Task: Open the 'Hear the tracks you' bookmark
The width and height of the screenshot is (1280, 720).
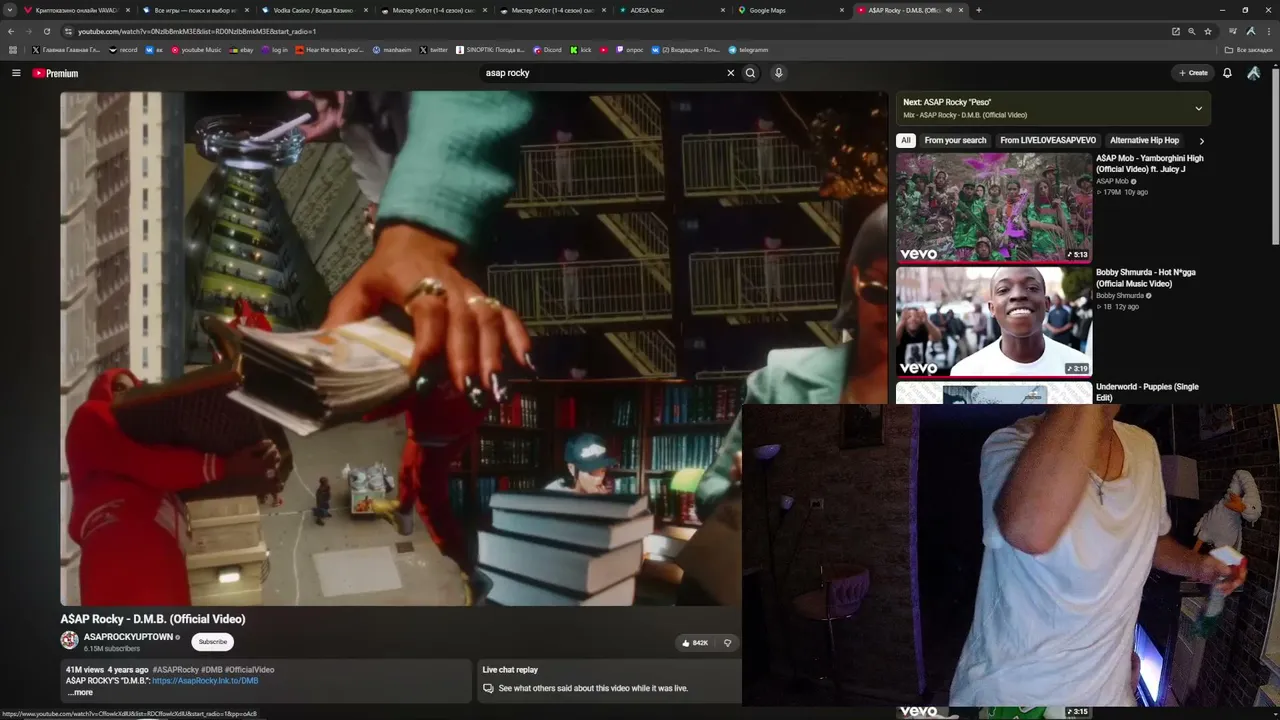Action: tap(330, 50)
